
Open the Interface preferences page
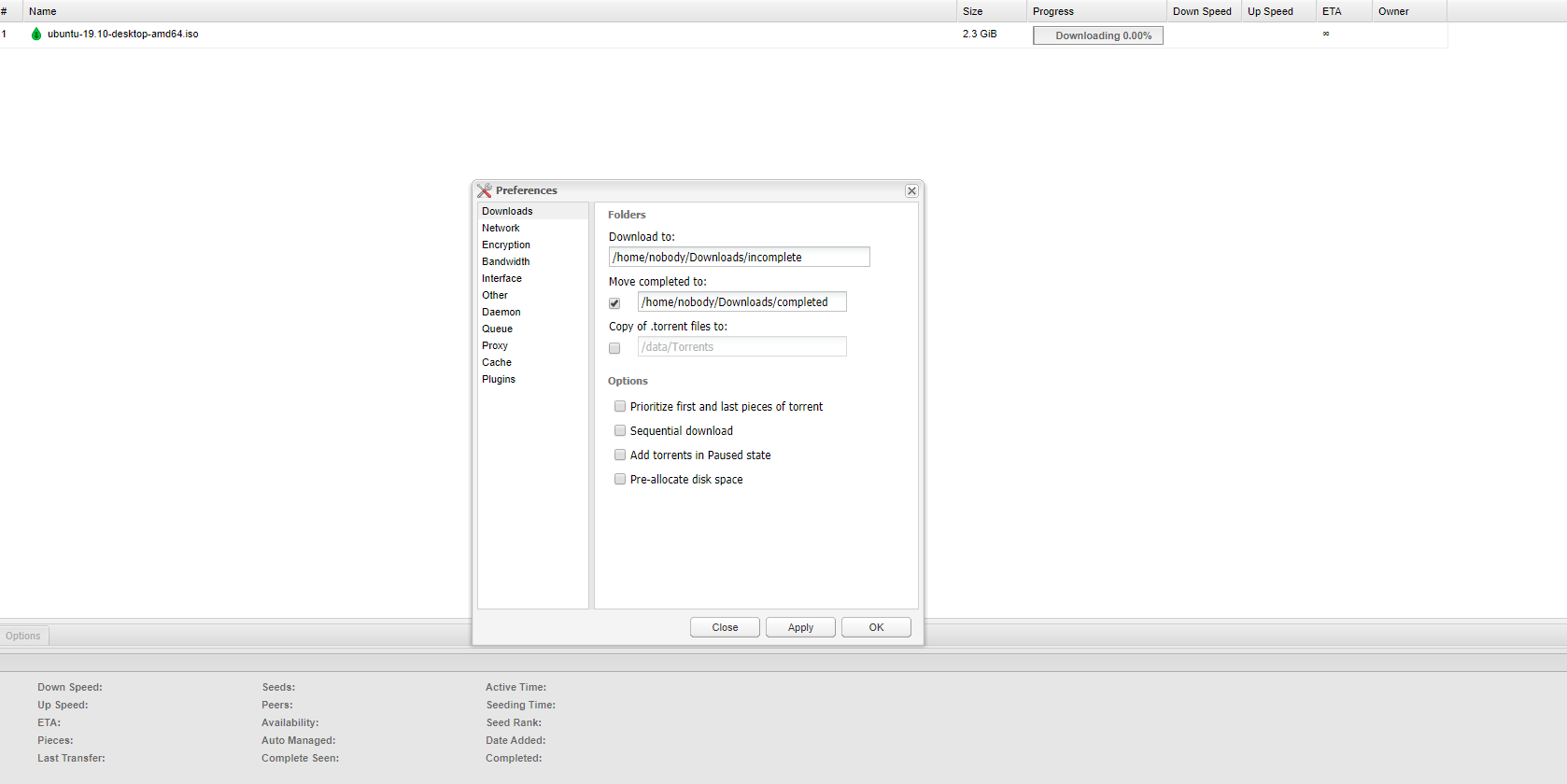532,278
